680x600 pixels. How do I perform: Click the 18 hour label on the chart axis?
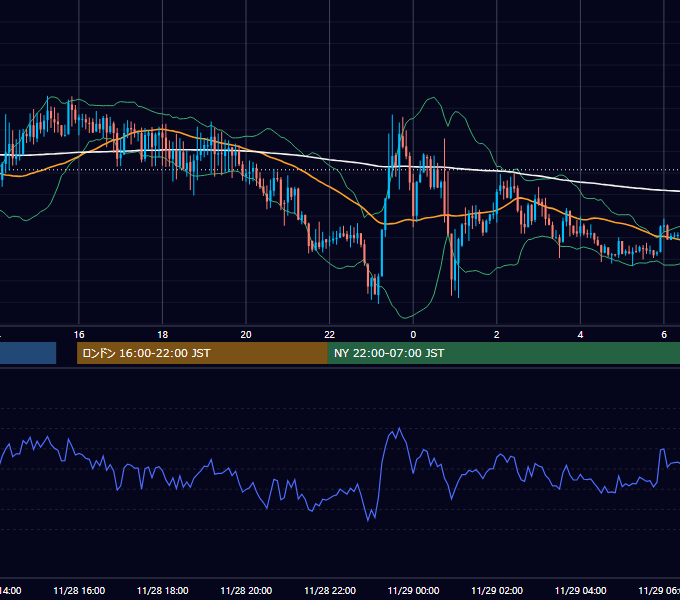pyautogui.click(x=162, y=335)
